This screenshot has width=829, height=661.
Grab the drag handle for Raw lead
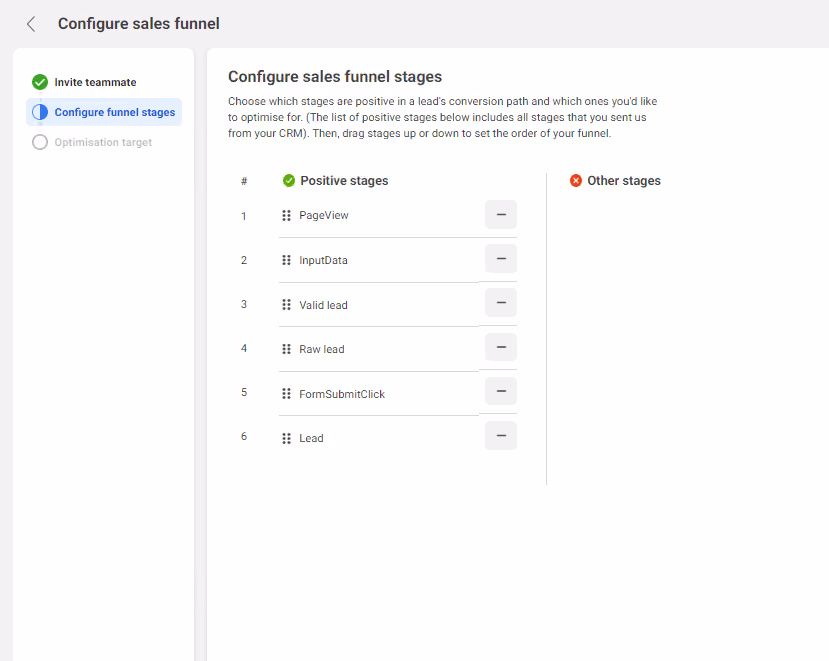(x=286, y=349)
